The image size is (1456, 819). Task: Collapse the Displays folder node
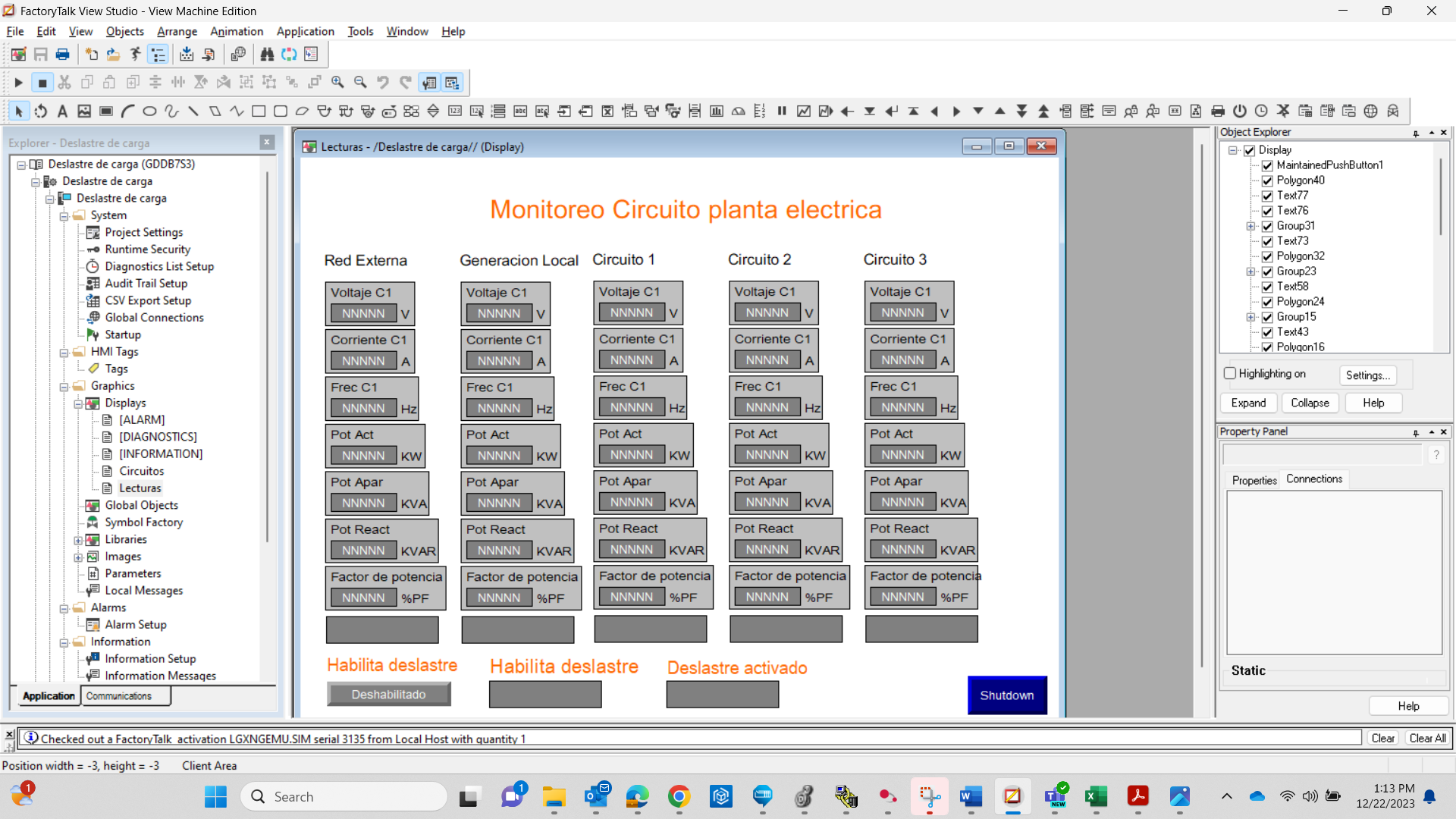click(78, 403)
